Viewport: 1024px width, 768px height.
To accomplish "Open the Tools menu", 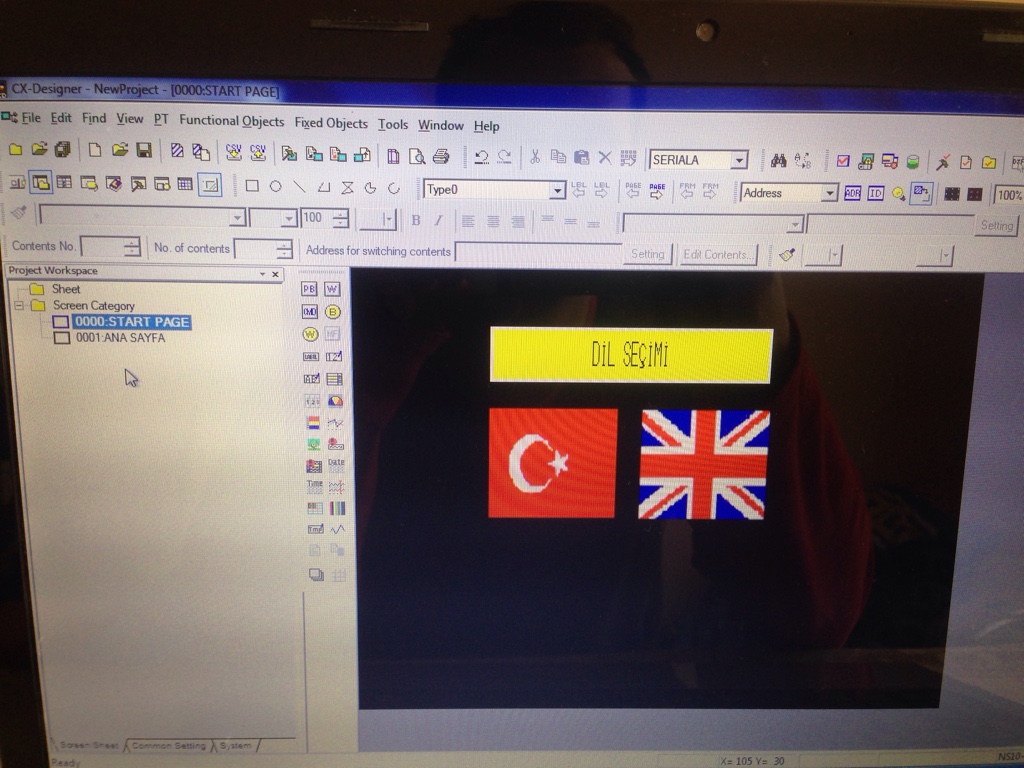I will pos(392,125).
